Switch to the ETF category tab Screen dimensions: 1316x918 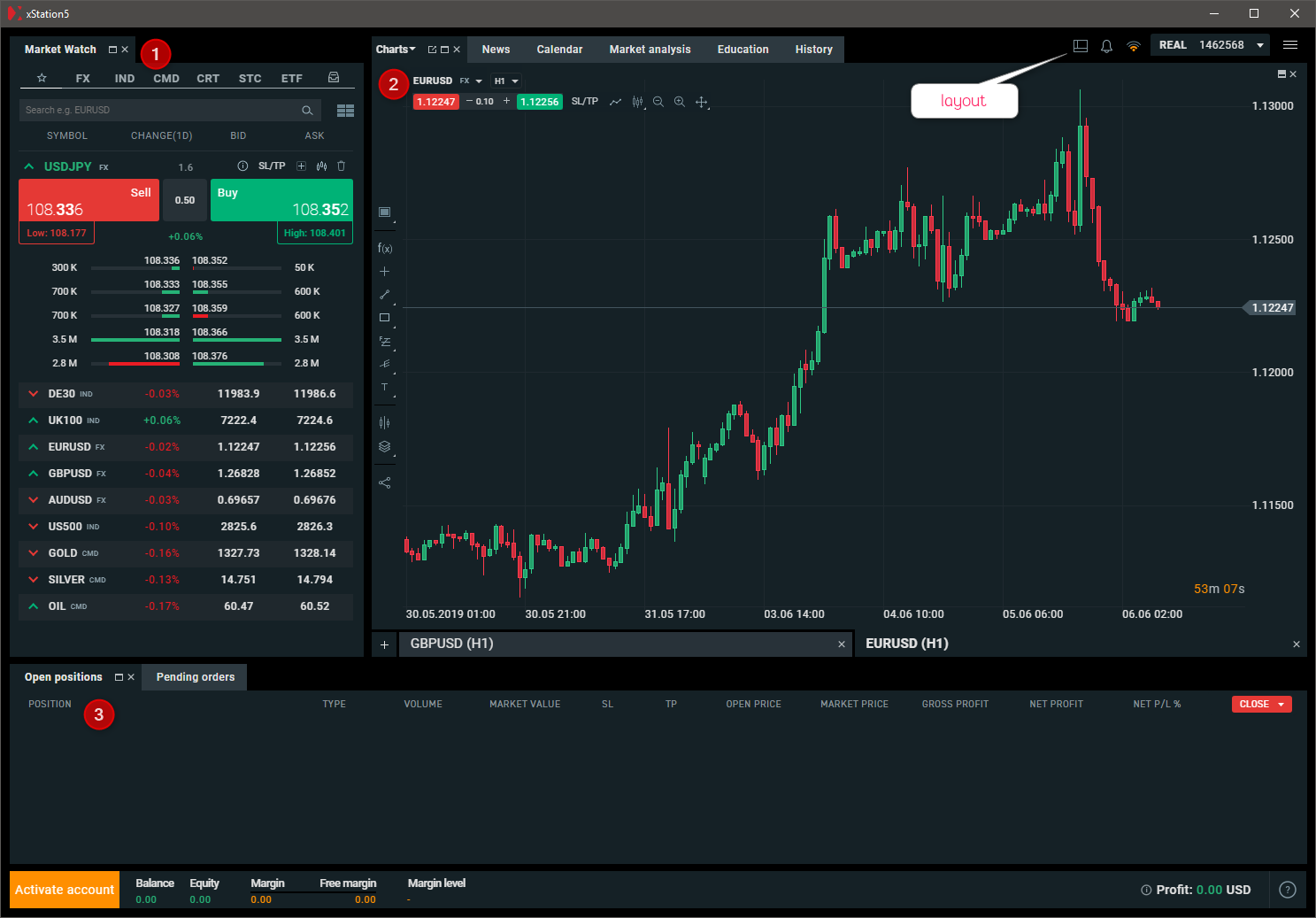tap(292, 79)
